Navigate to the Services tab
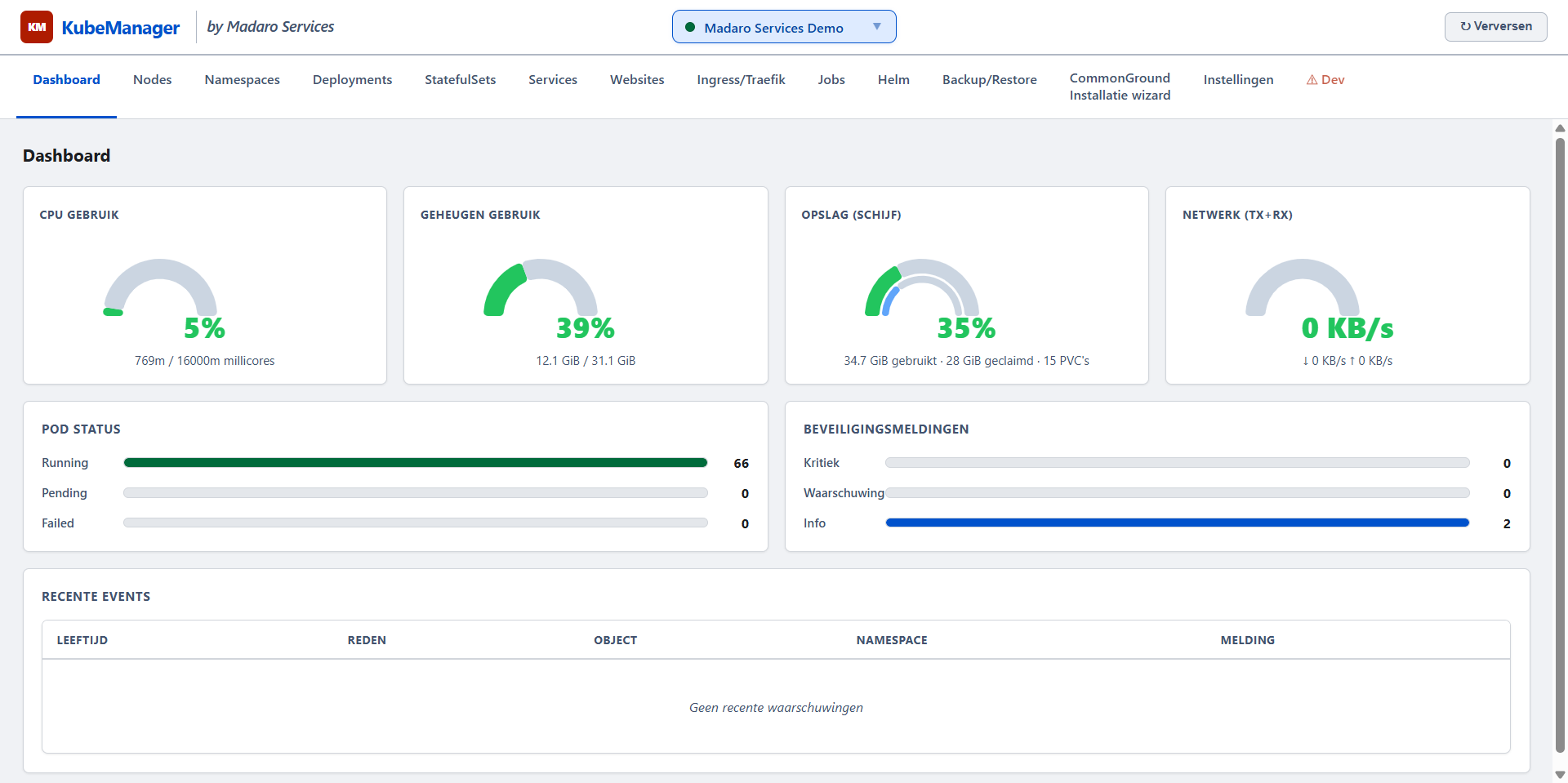The width and height of the screenshot is (1568, 783). (553, 80)
